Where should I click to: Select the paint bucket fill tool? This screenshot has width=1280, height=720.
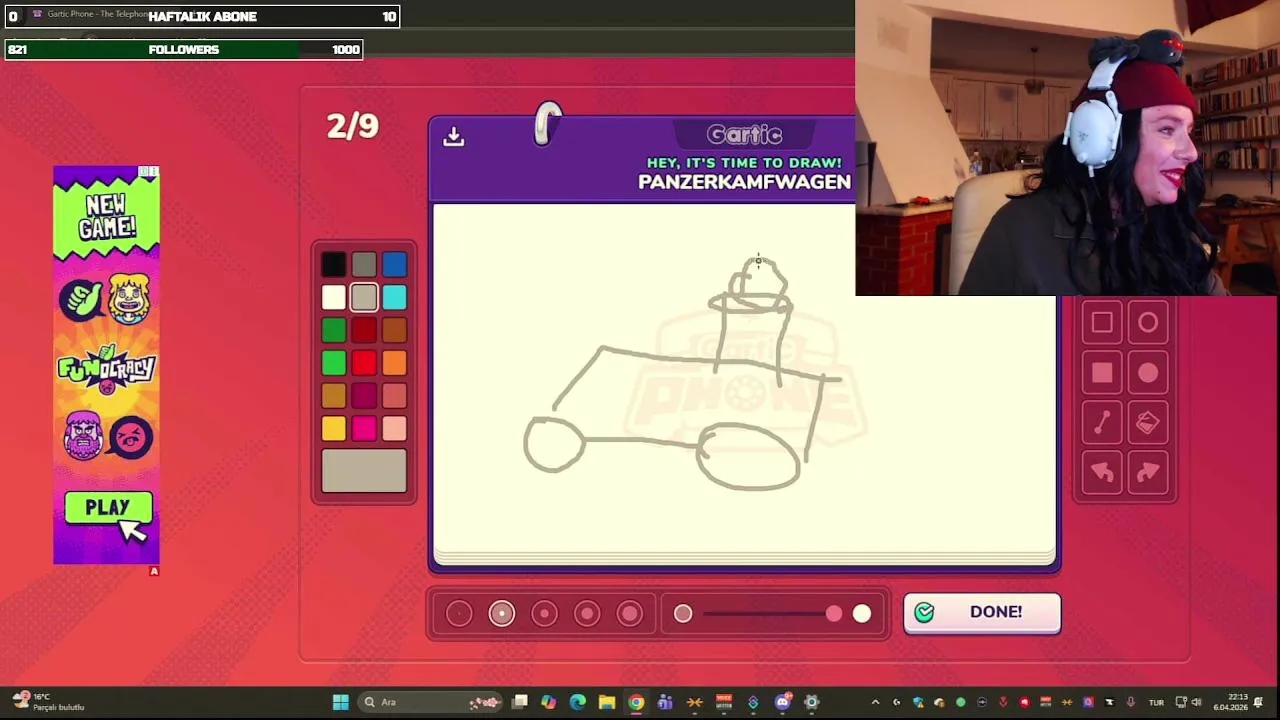coord(1148,423)
